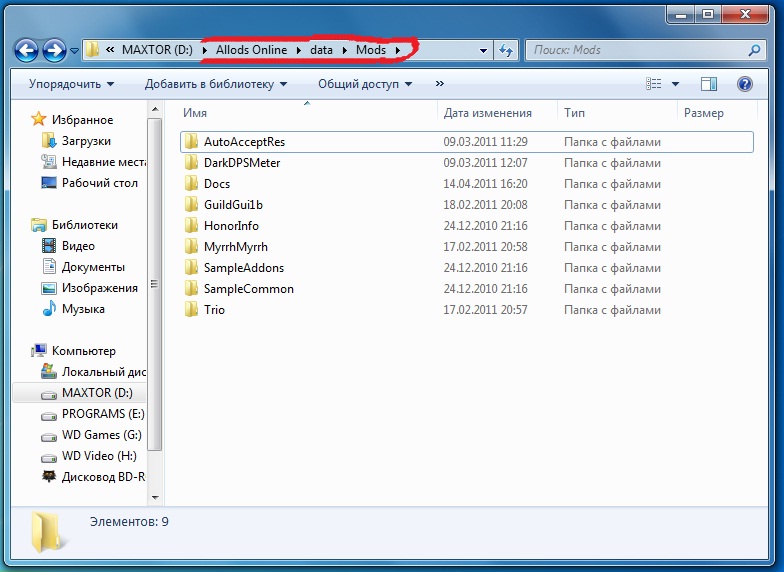The image size is (784, 572).
Task: Open WD Video (H:) drive
Action: tap(89, 456)
